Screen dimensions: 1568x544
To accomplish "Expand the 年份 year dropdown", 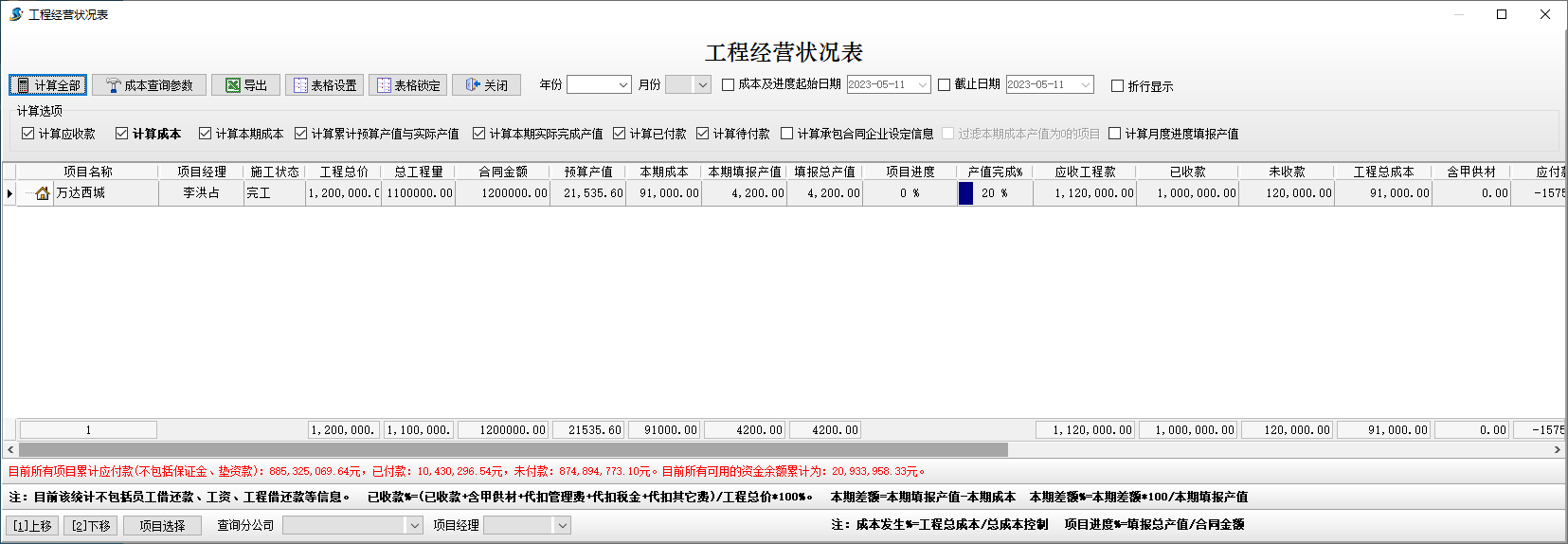I will tap(623, 85).
